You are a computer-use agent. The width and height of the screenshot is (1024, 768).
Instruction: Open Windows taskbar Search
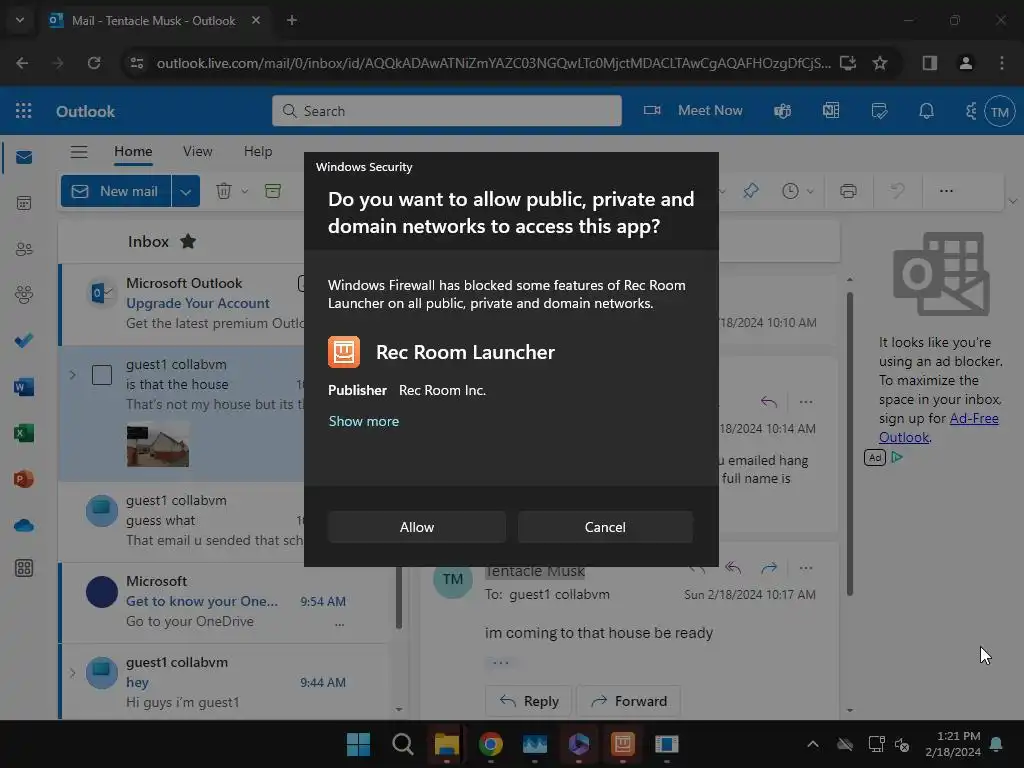click(x=402, y=744)
